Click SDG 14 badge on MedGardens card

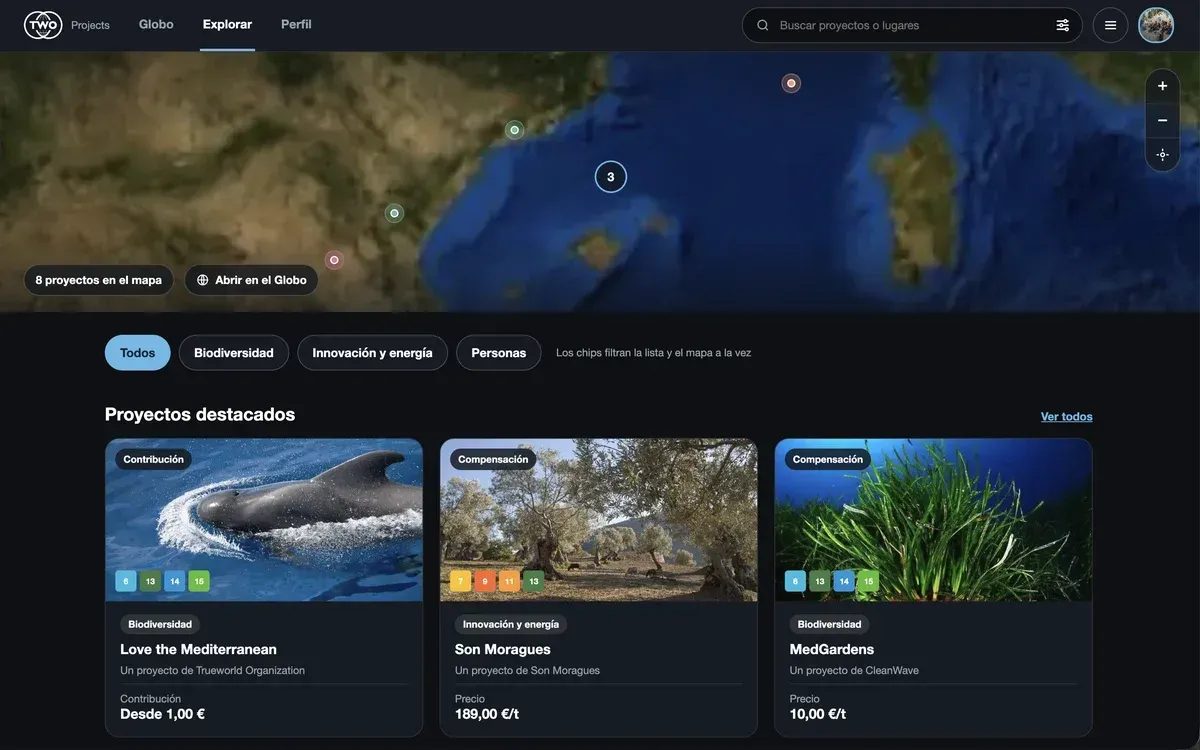tap(844, 581)
